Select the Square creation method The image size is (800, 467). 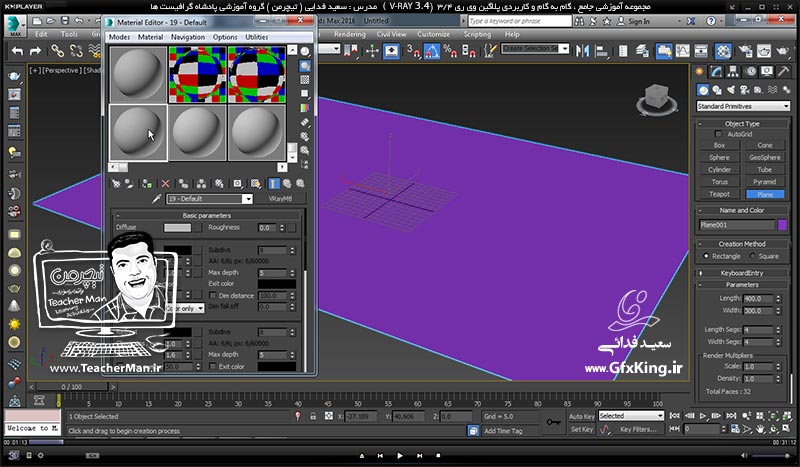point(752,256)
